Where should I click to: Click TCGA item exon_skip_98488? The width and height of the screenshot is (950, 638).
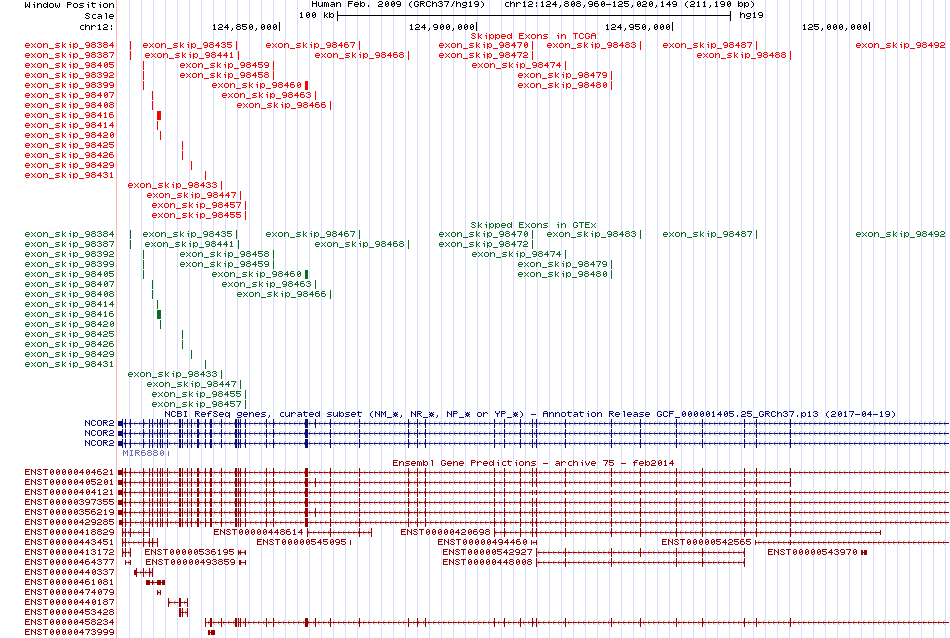pyautogui.click(x=741, y=55)
